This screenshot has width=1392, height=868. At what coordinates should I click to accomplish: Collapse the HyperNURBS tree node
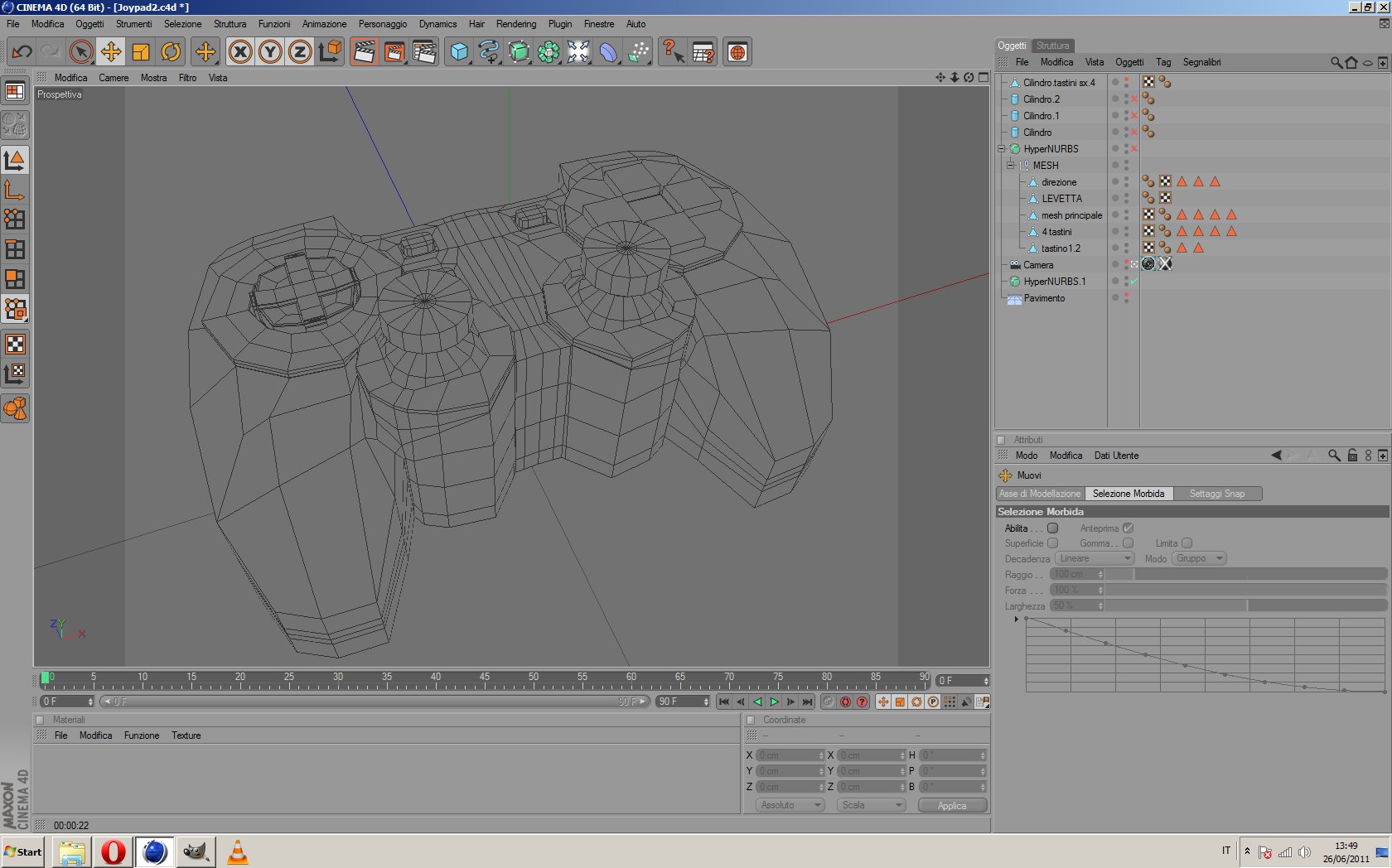[x=1001, y=149]
